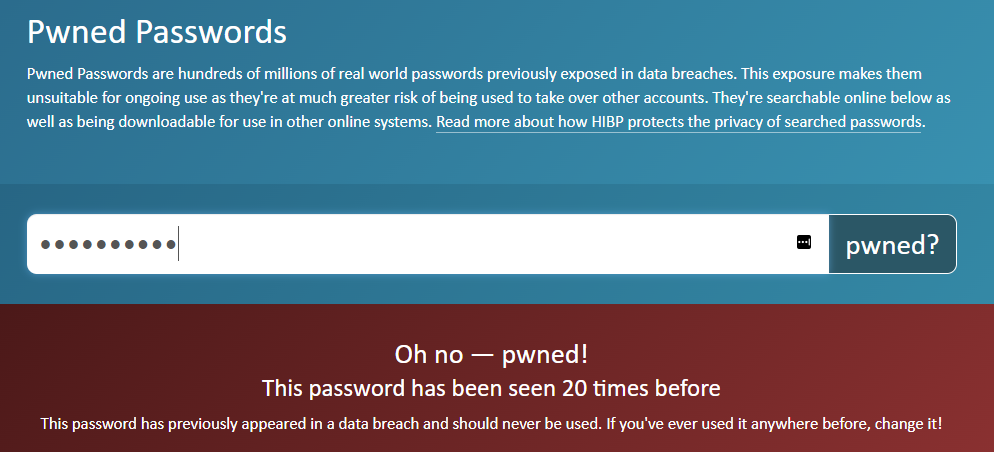Click the seen 20 times before message

click(x=491, y=388)
